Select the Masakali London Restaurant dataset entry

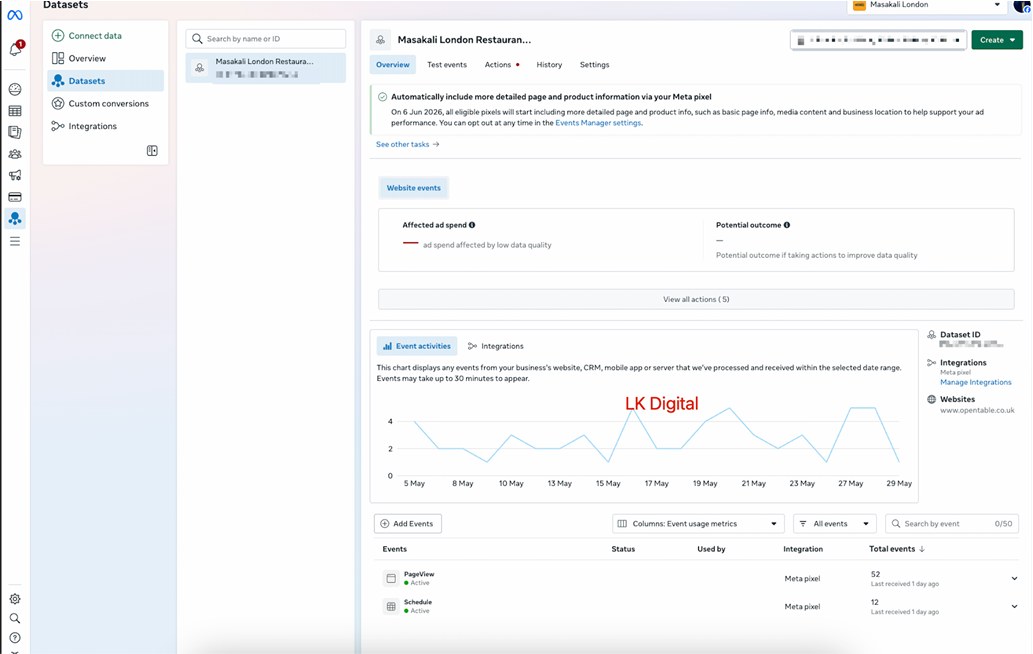coord(265,68)
